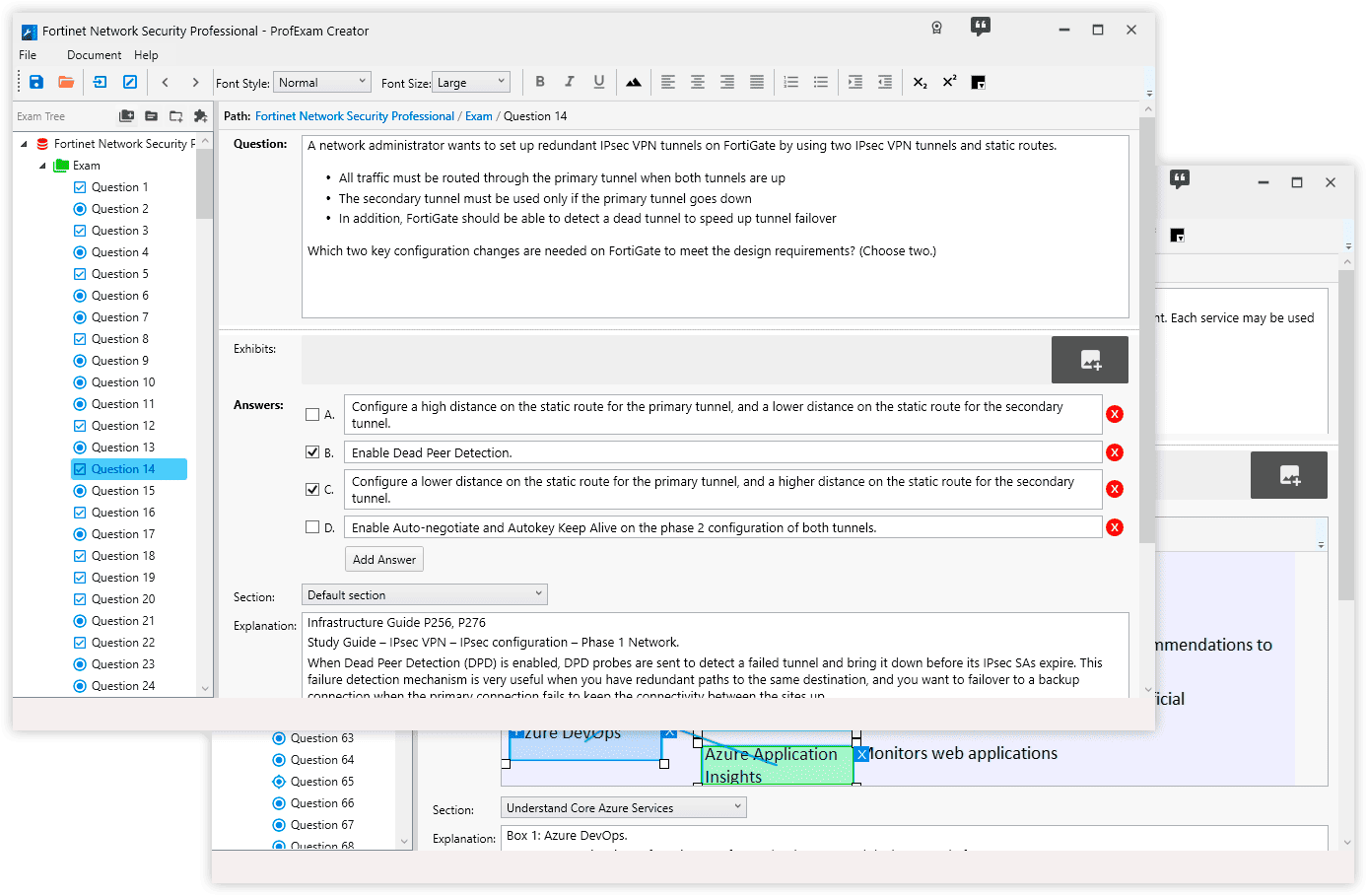The image size is (1367, 896).
Task: Apply subscript formatting
Action: coord(920,82)
